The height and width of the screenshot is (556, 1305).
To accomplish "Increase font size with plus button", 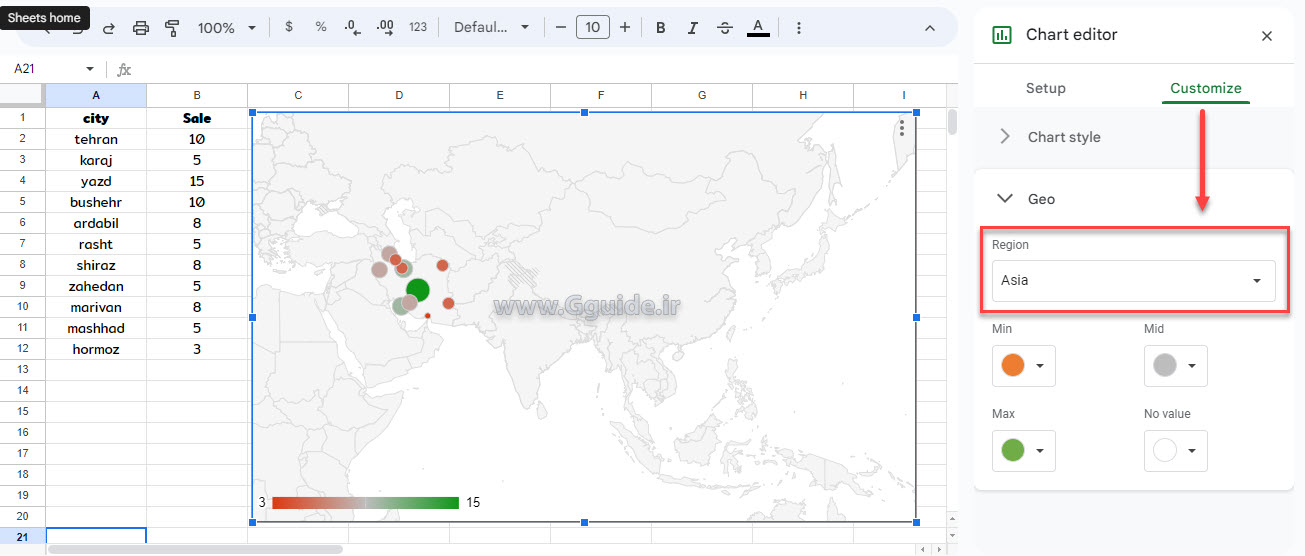I will [x=625, y=28].
